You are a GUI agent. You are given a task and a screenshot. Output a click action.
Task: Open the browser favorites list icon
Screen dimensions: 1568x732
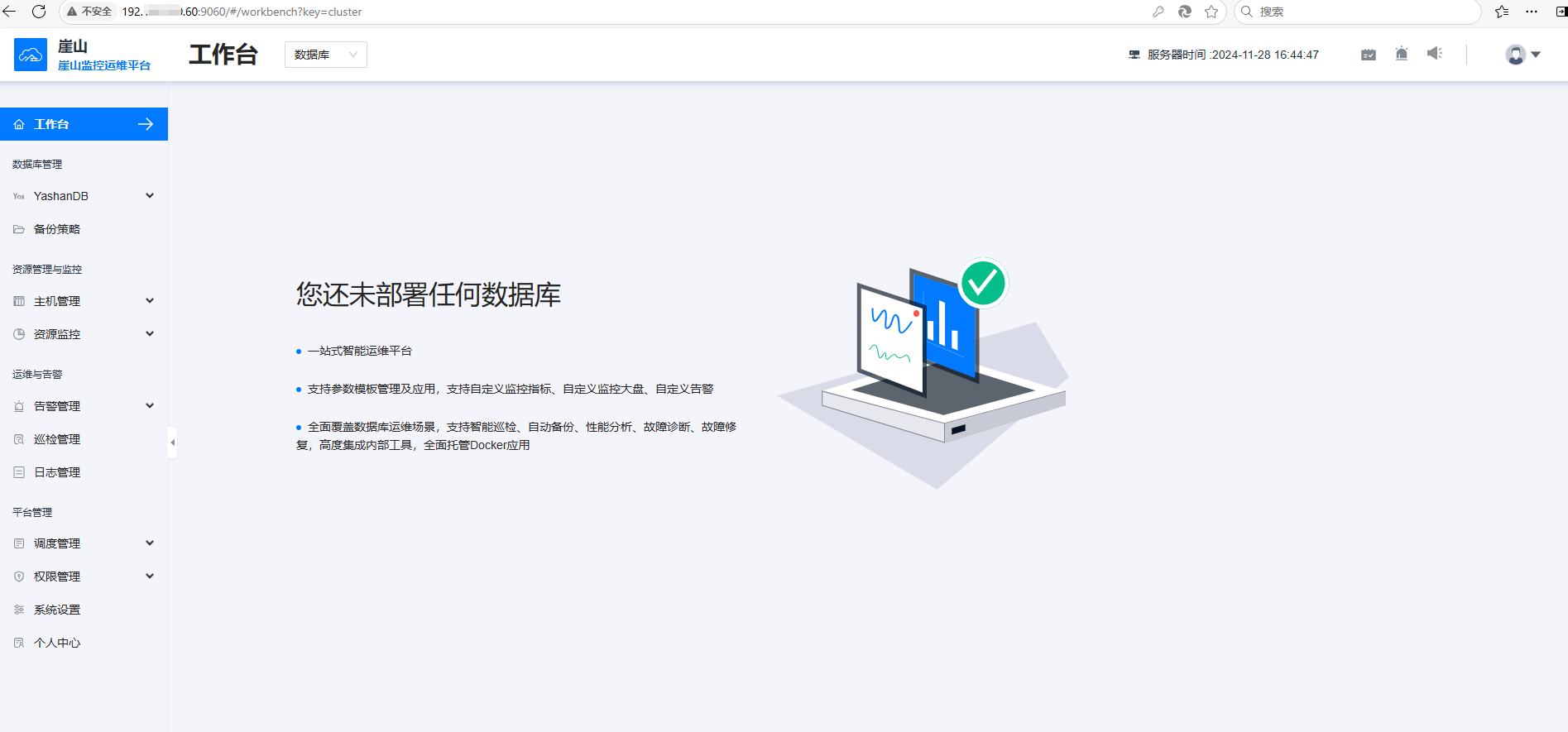[1503, 12]
